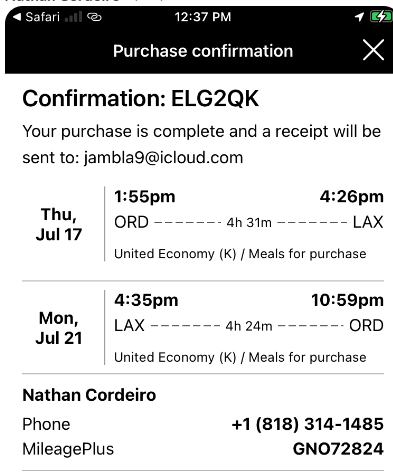Viewport: 393px width, 473px height.
Task: Tap the back-to-Safari arrow
Action: (x=17, y=17)
